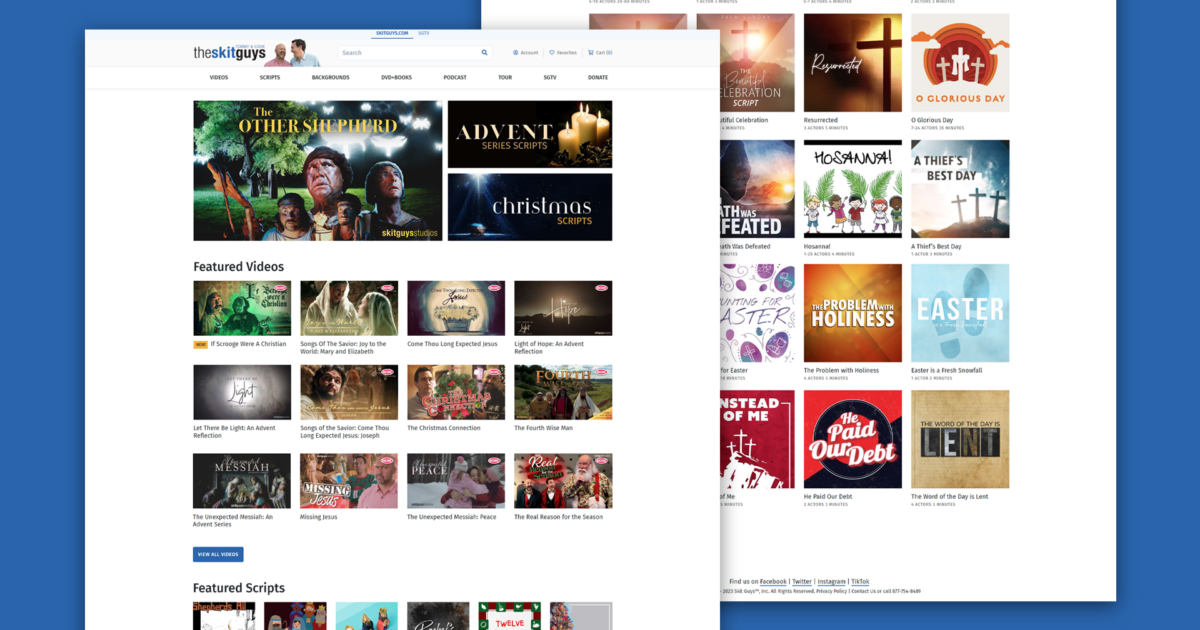Open the Backgrounds menu
This screenshot has width=1200, height=630.
click(x=330, y=77)
